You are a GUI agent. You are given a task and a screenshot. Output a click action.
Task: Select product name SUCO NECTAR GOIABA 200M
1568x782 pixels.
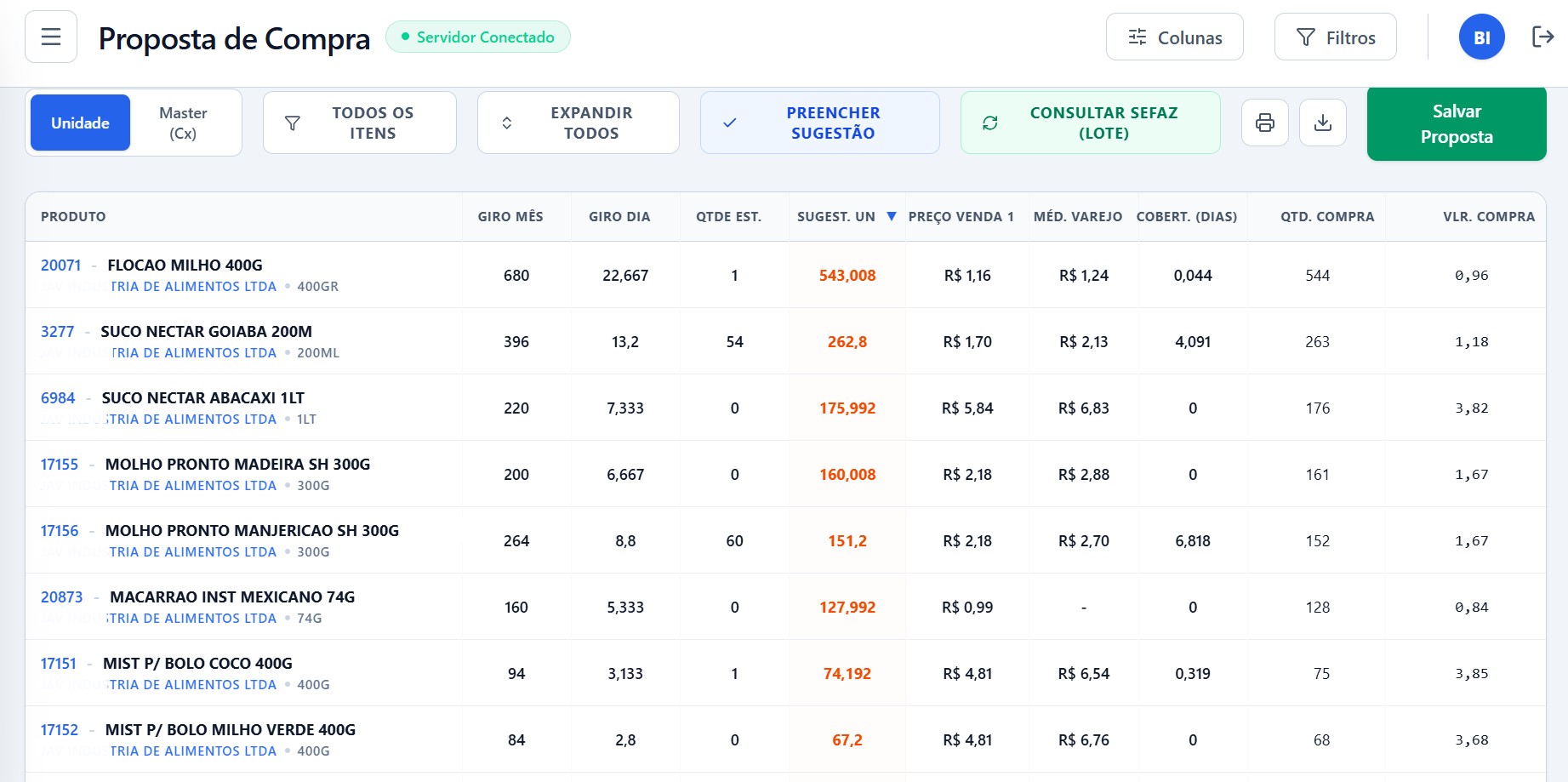(x=207, y=332)
